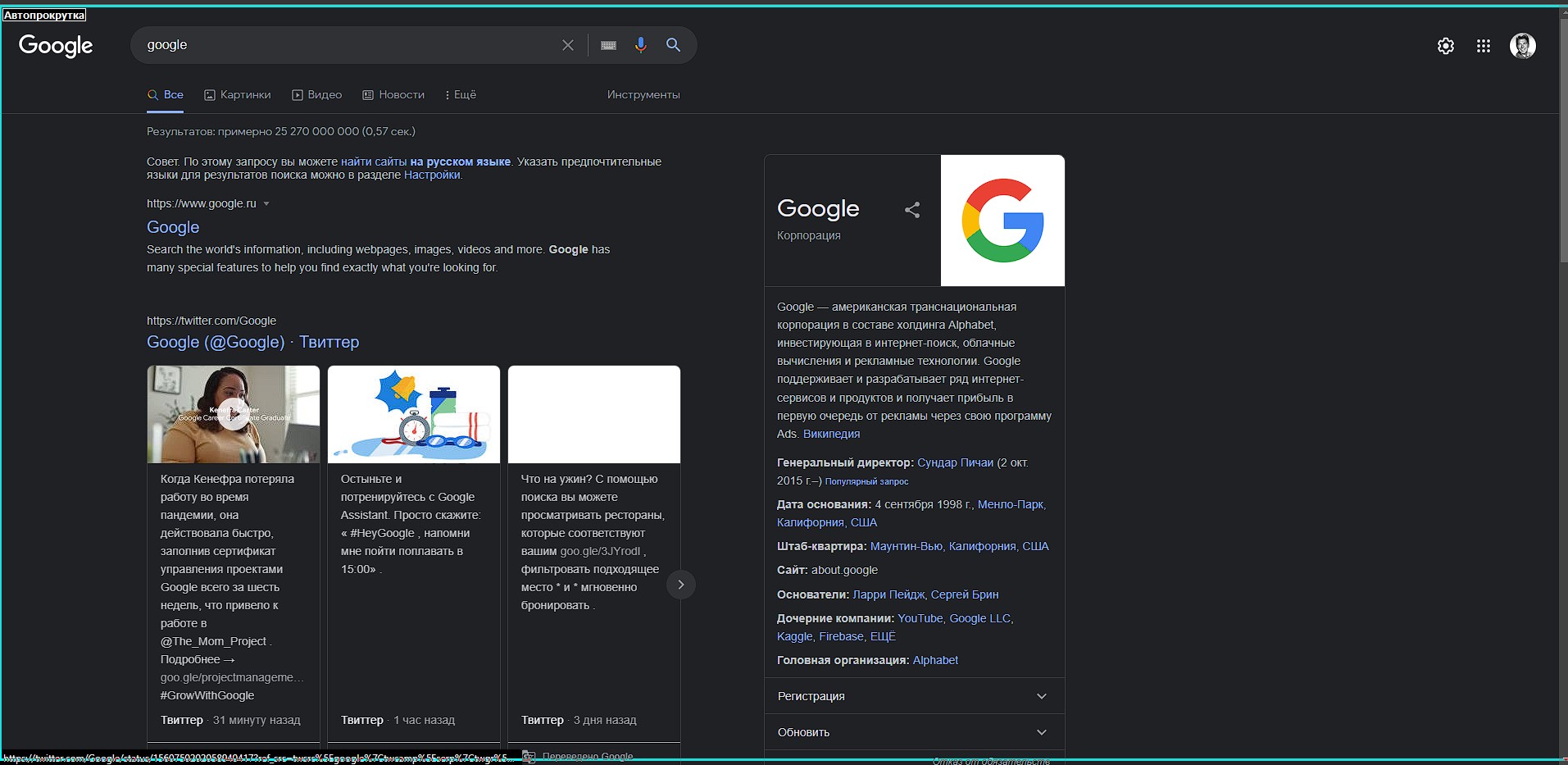The width and height of the screenshot is (1568, 765).
Task: Open dropdown arrow next to google.ru URL
Action: 266,204
